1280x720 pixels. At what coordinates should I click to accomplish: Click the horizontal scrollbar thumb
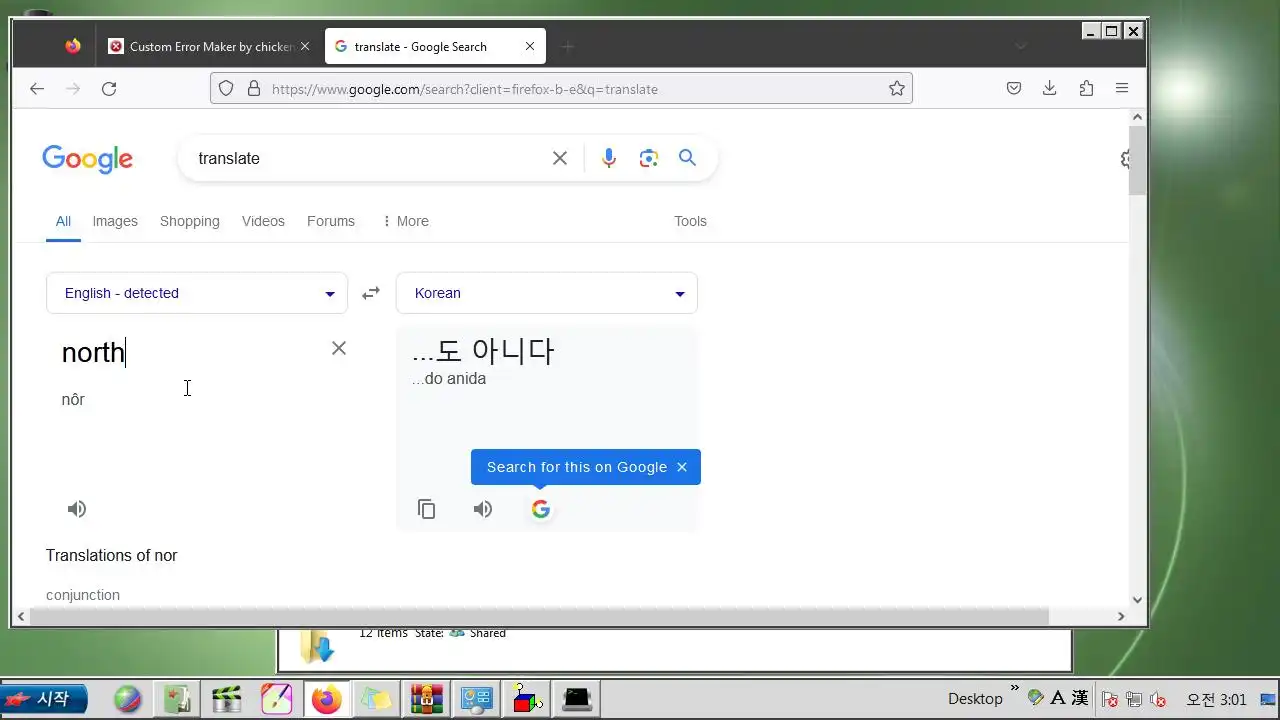539,617
